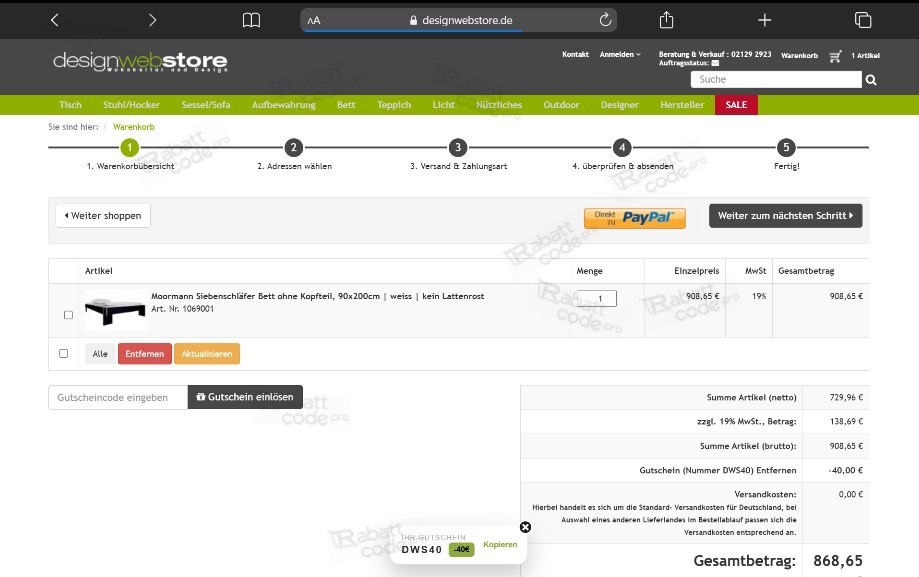Select step 1 Warenkorbübersicht circle
This screenshot has width=919, height=577.
130,148
